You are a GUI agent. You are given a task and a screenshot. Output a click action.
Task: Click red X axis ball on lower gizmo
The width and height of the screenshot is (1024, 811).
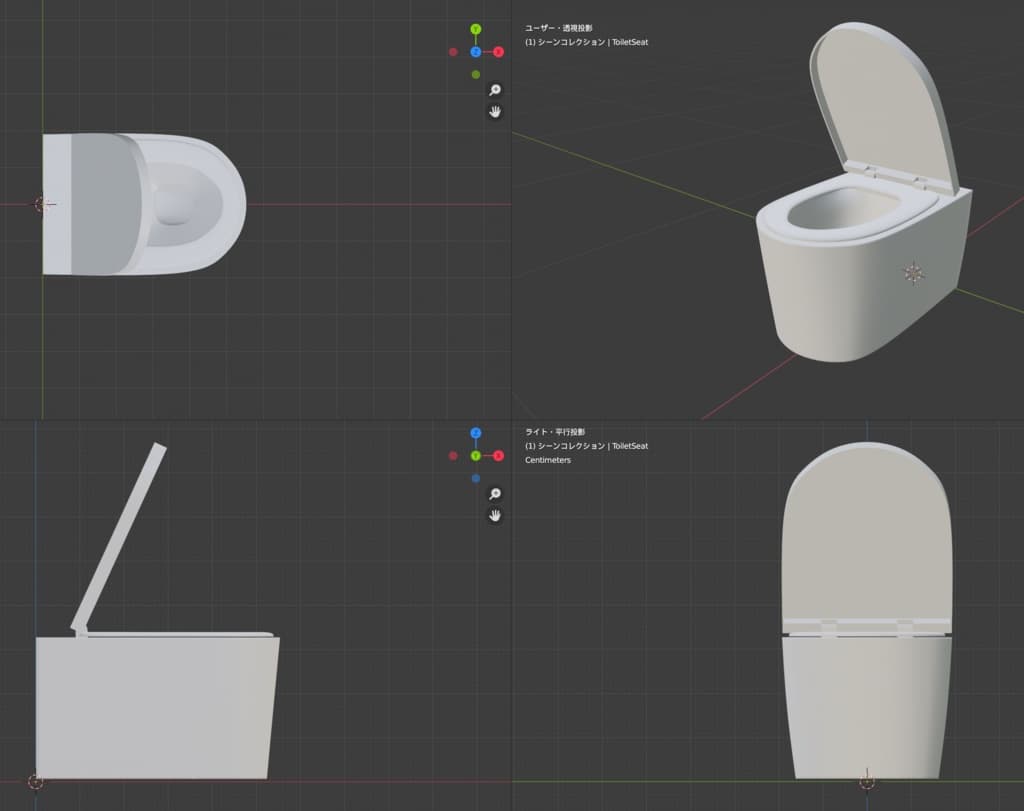coord(498,456)
